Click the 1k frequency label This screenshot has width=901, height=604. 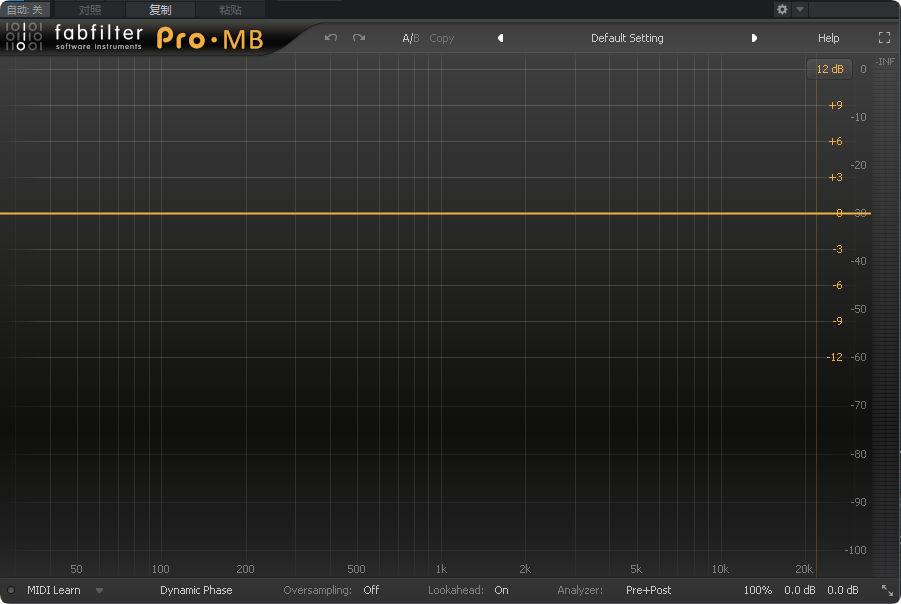pyautogui.click(x=441, y=569)
